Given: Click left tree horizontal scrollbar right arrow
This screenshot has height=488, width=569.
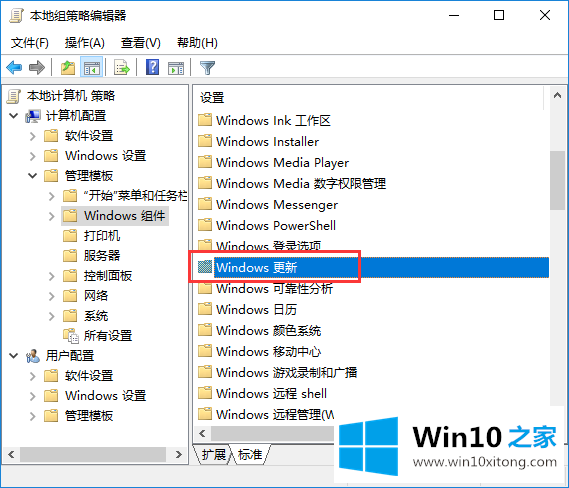Looking at the screenshot, I should click(178, 454).
